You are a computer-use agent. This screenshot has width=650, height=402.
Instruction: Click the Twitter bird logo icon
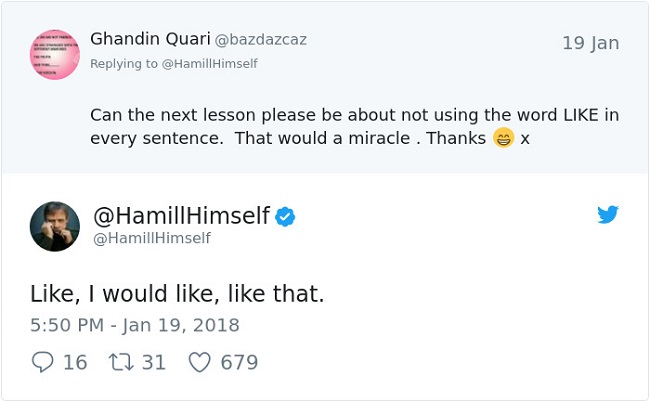(x=608, y=215)
